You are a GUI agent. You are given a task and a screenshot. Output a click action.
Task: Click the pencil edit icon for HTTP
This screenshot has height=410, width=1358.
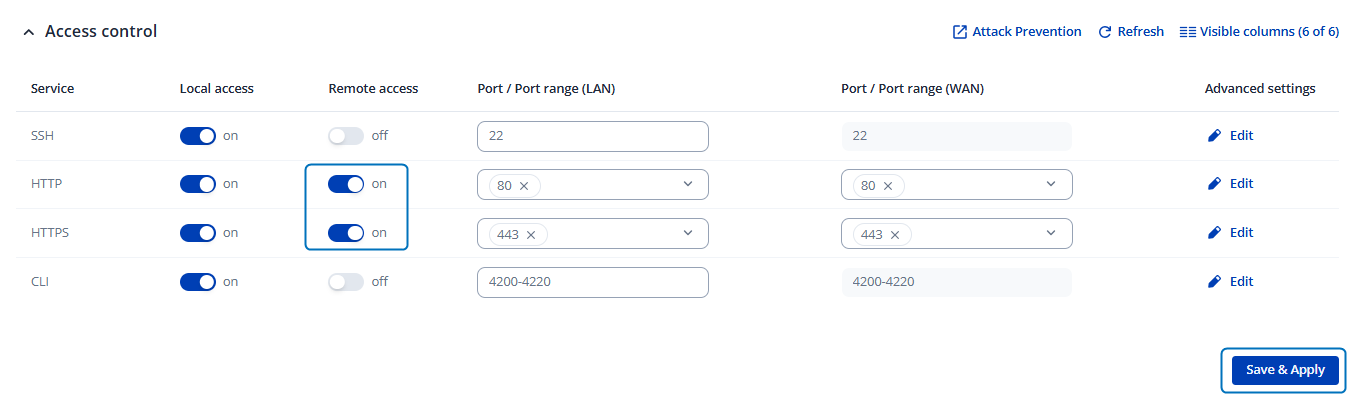coord(1215,184)
